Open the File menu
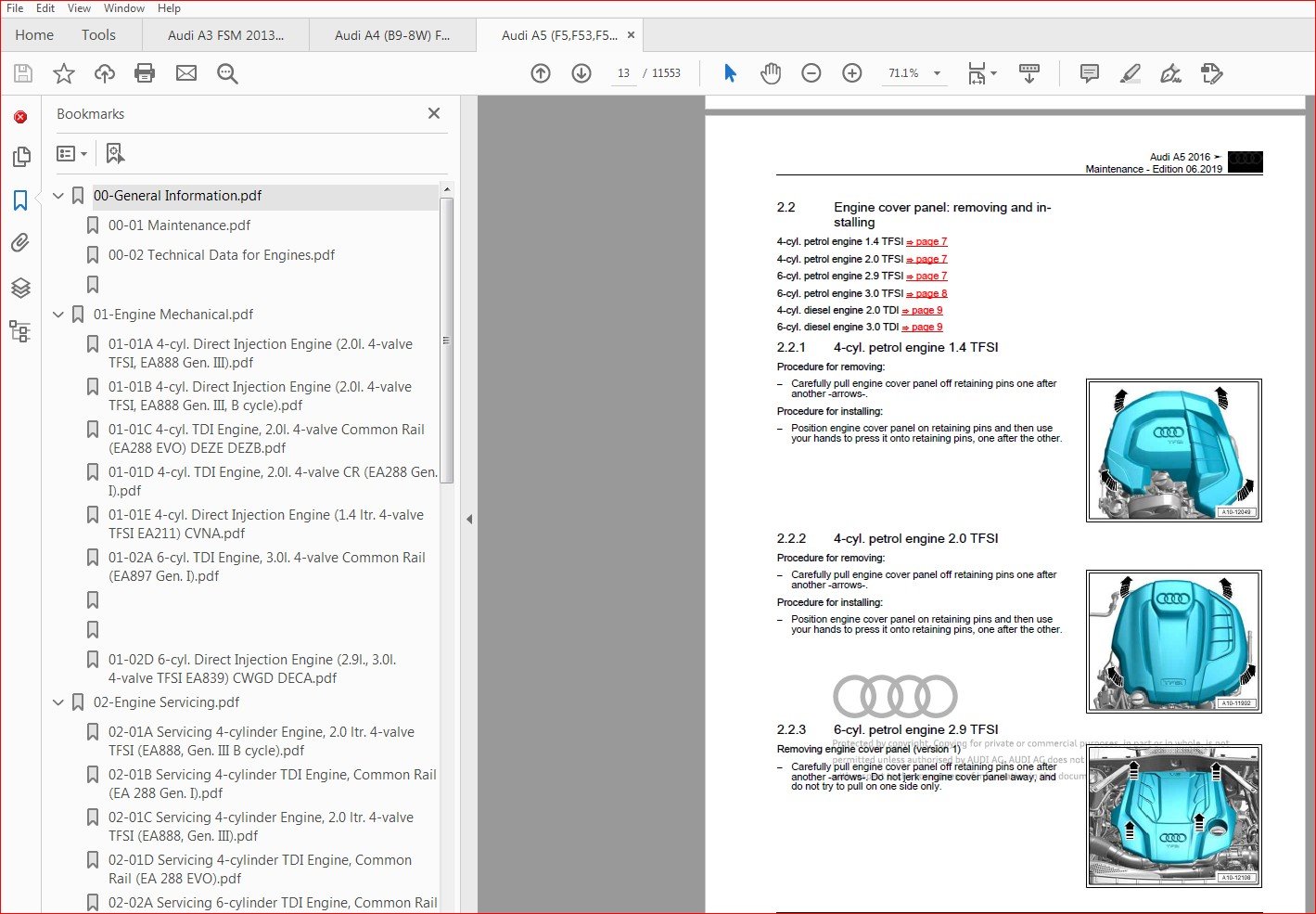1316x914 pixels. click(x=15, y=8)
